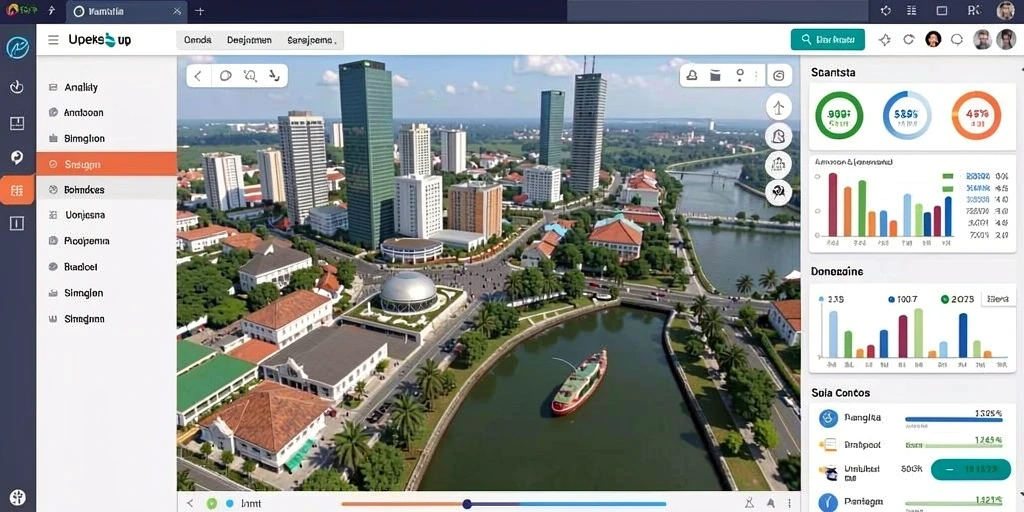The height and width of the screenshot is (512, 1024).
Task: Click the sparkle star icon in header
Action: 885,40
